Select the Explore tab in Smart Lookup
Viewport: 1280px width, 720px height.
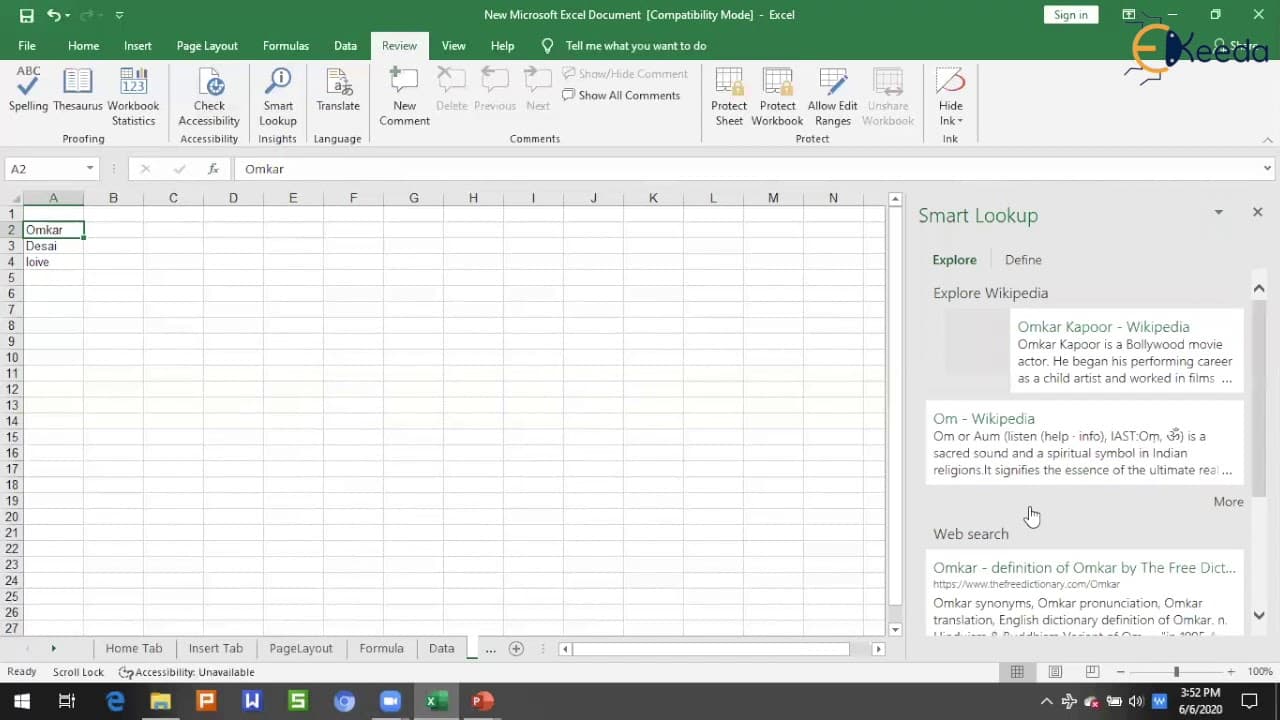[954, 260]
